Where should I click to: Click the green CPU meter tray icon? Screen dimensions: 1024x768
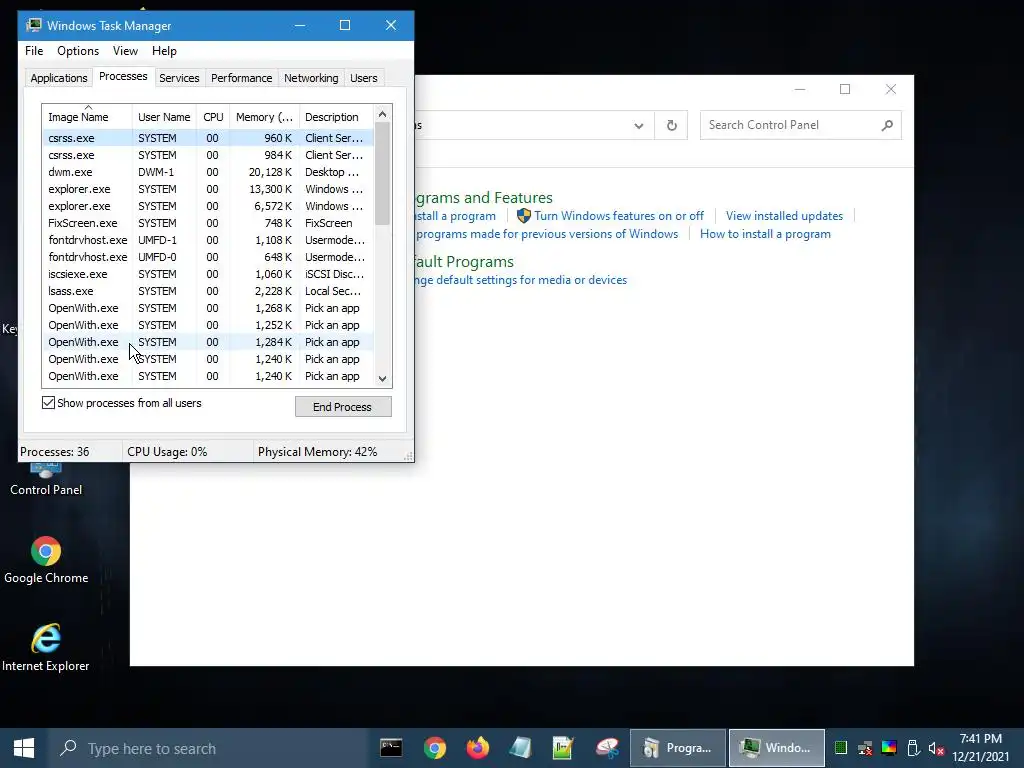tap(841, 748)
